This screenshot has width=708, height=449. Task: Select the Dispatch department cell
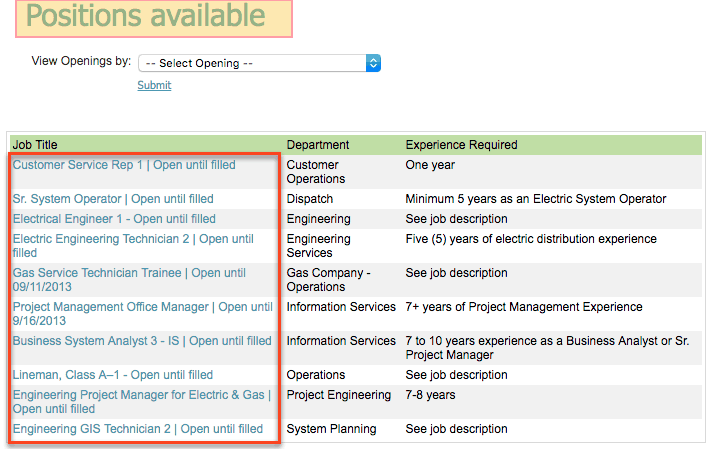(x=310, y=199)
